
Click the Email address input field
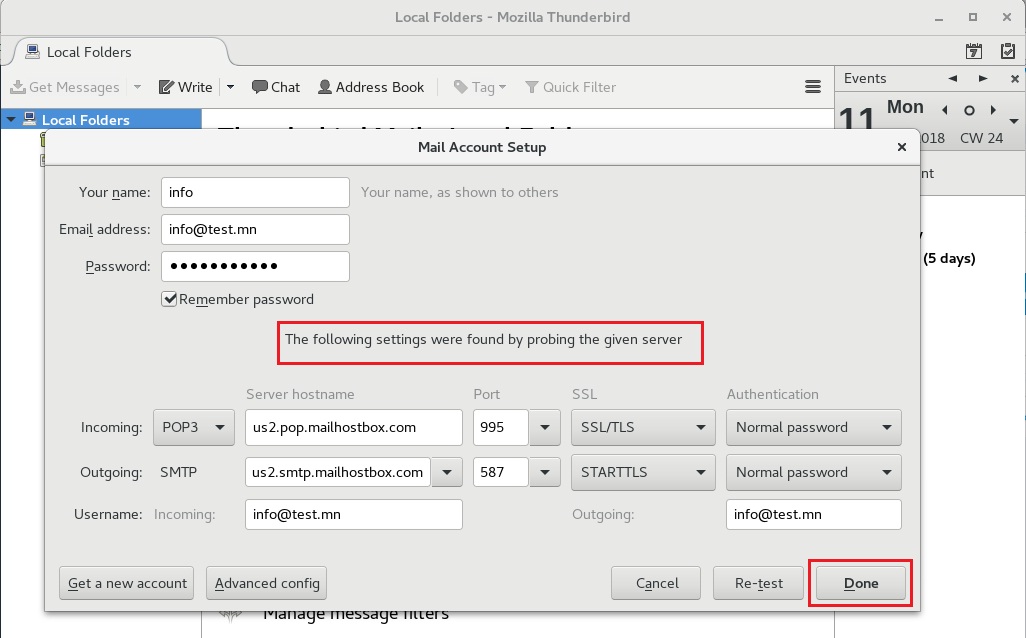coord(255,230)
